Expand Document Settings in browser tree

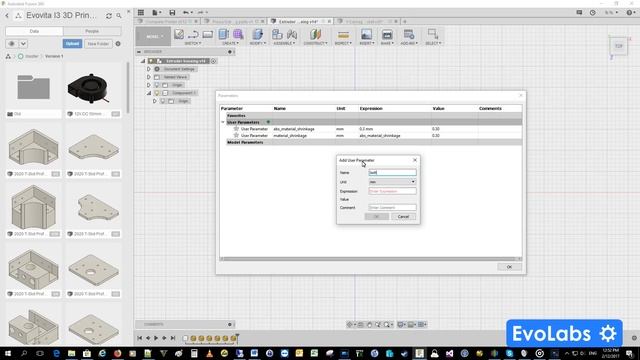[x=149, y=69]
